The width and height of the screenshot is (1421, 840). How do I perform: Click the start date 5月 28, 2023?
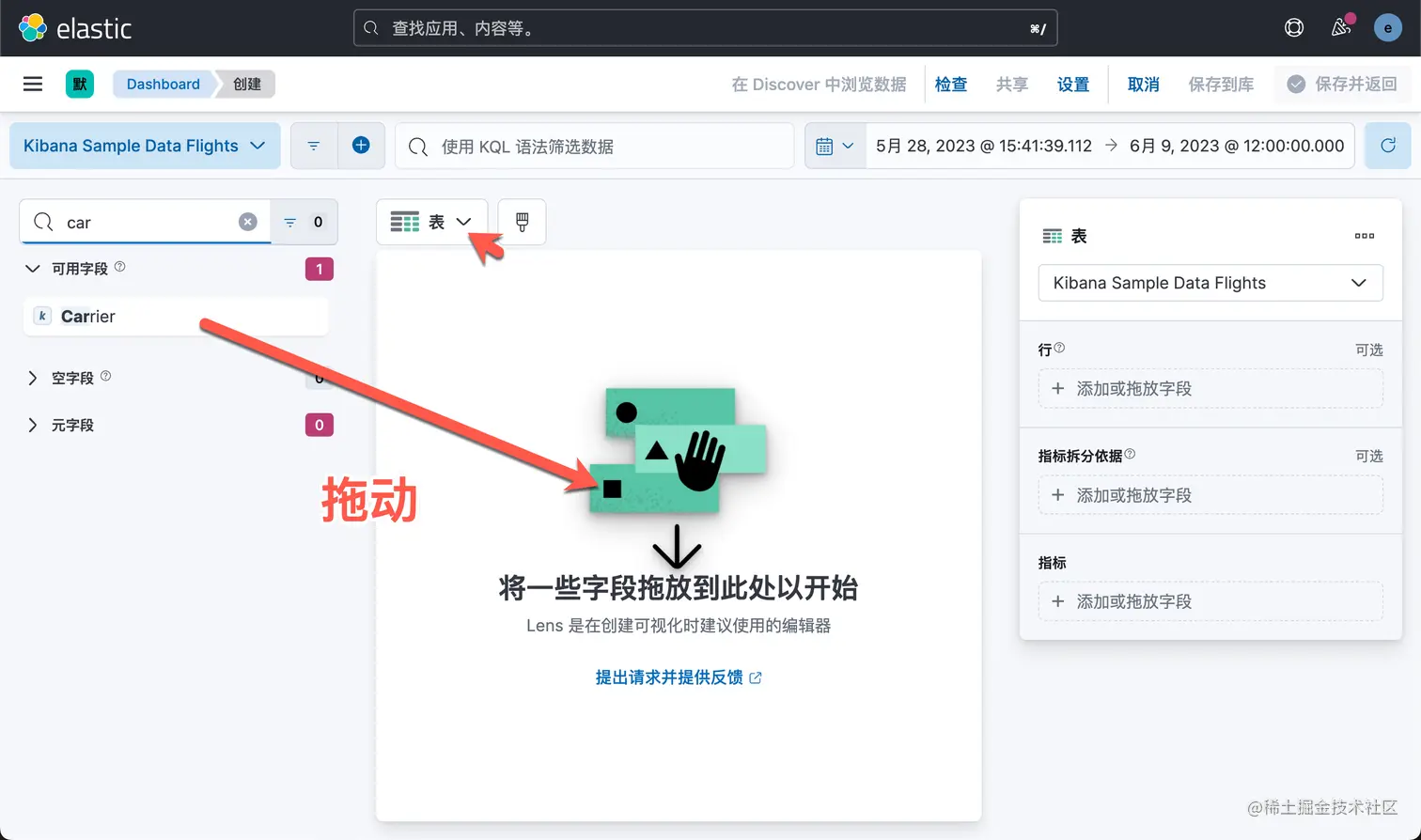983,146
